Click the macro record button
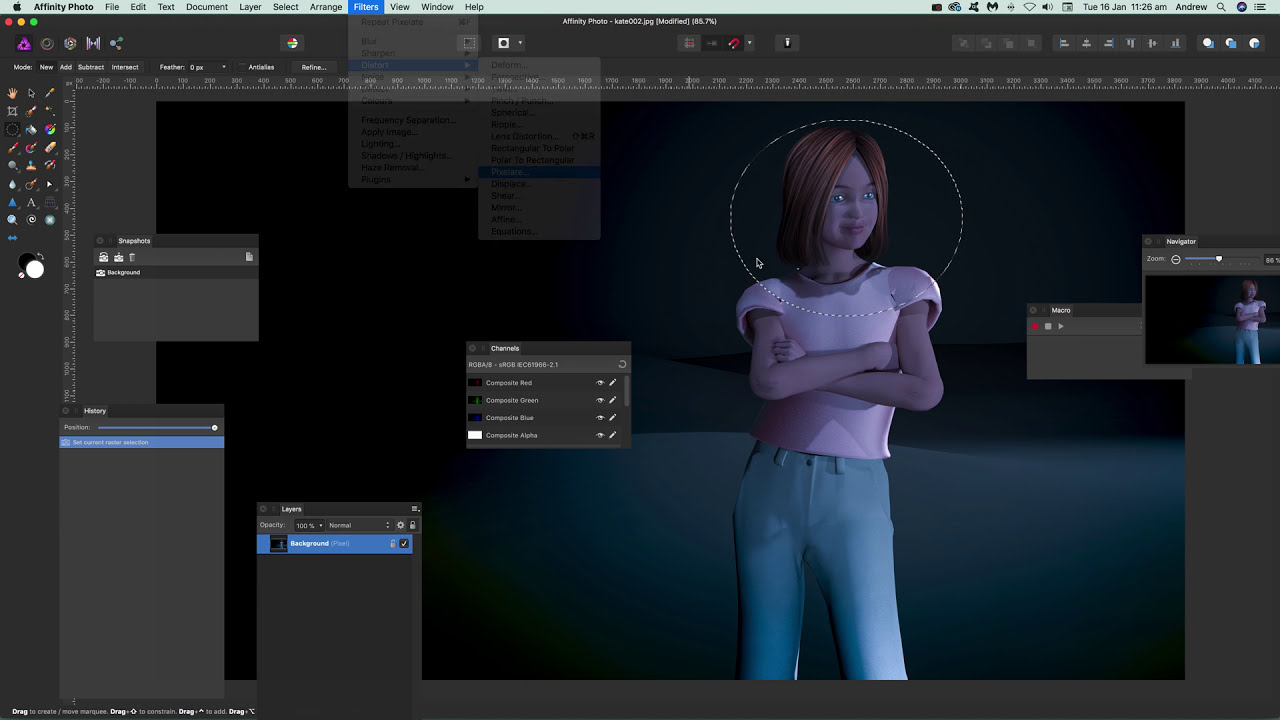The width and height of the screenshot is (1280, 720). pyautogui.click(x=1035, y=326)
